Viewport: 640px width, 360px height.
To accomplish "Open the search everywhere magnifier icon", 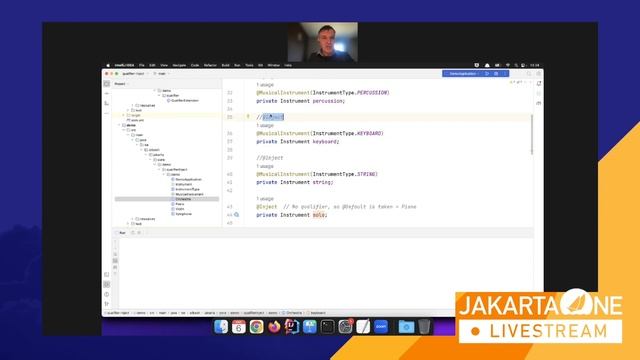I will coord(529,74).
